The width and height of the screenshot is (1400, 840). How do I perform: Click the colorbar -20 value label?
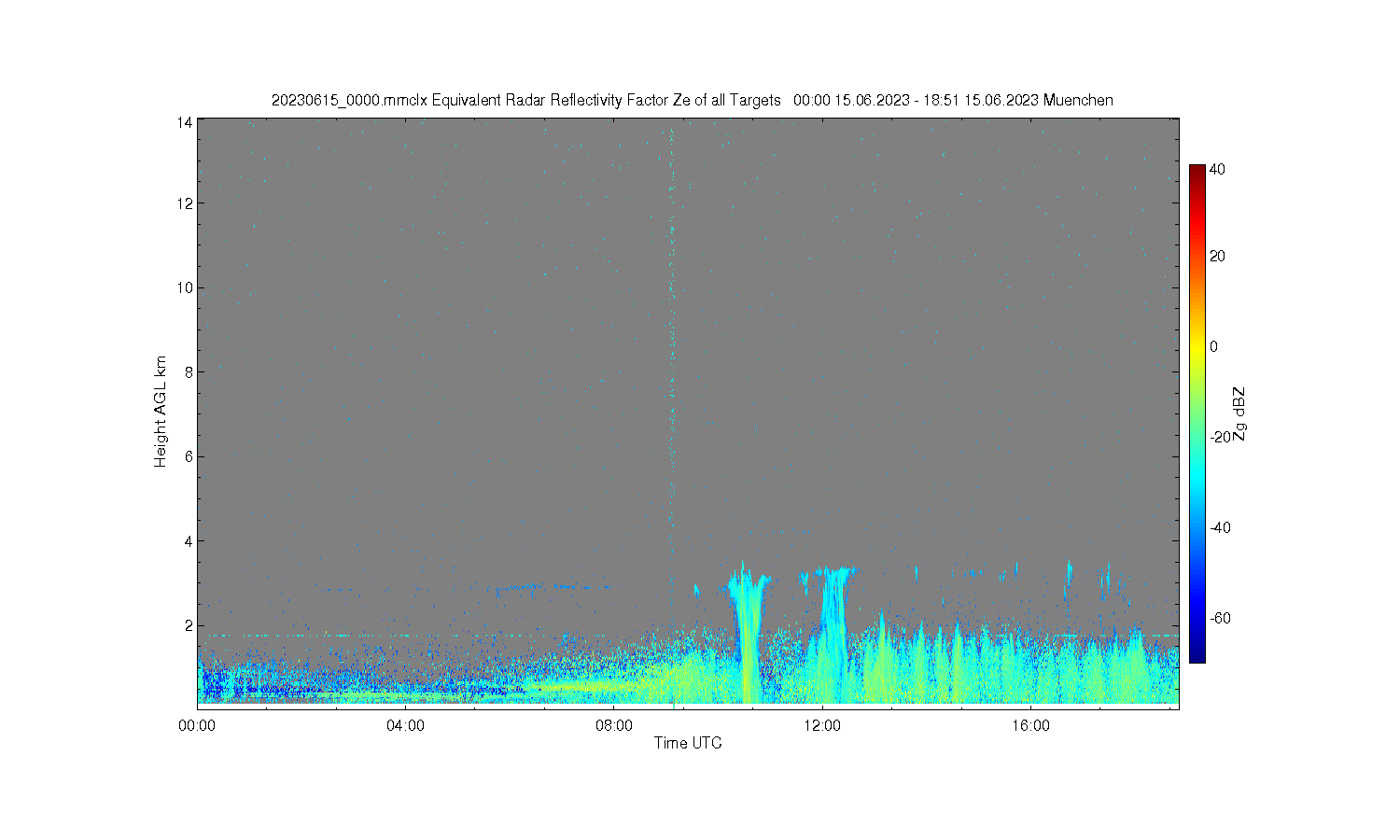1219,437
